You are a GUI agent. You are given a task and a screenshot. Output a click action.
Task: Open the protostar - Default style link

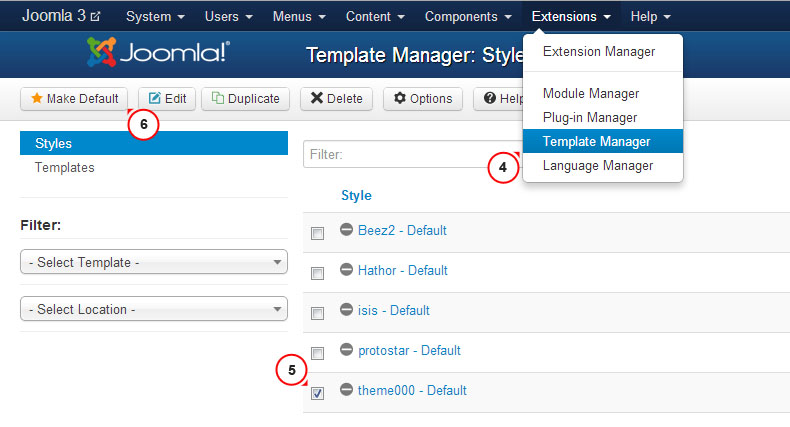coord(409,350)
